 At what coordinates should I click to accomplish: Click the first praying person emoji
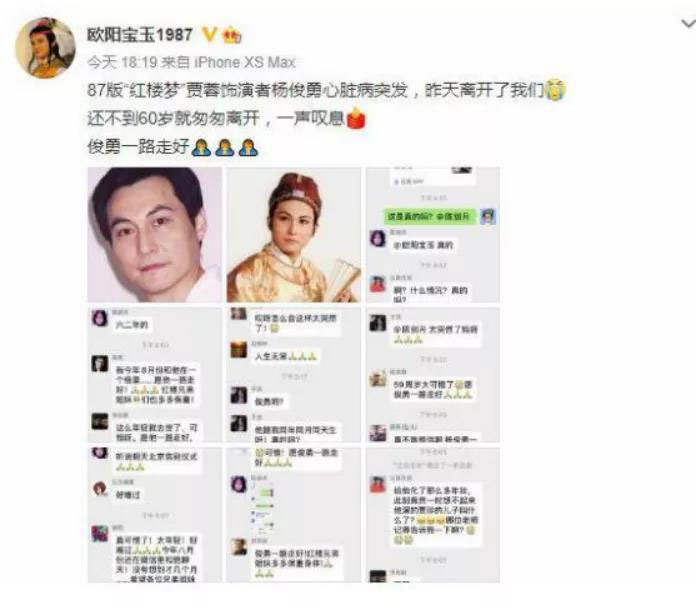tap(201, 147)
